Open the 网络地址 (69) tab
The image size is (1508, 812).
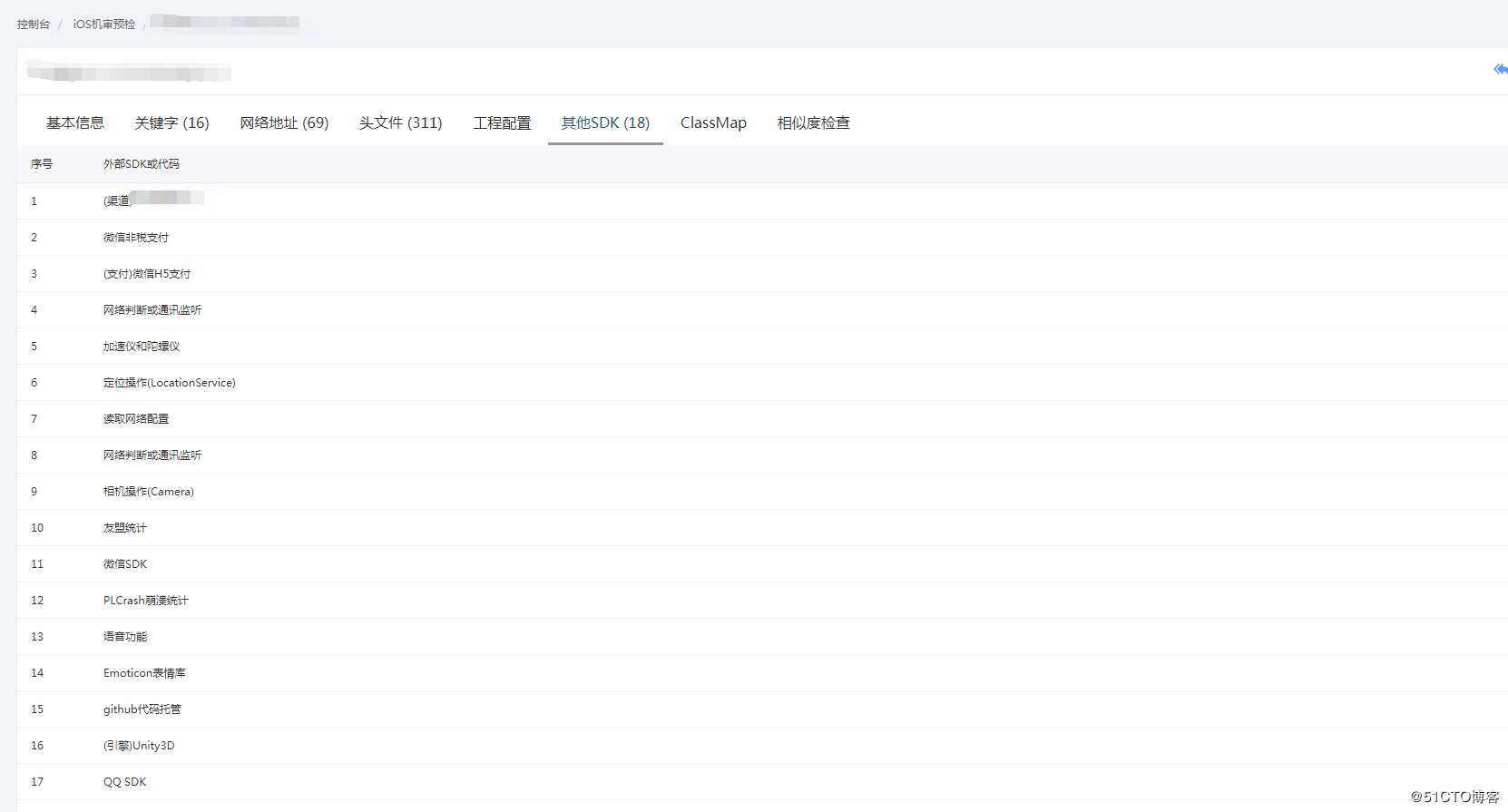pos(284,122)
